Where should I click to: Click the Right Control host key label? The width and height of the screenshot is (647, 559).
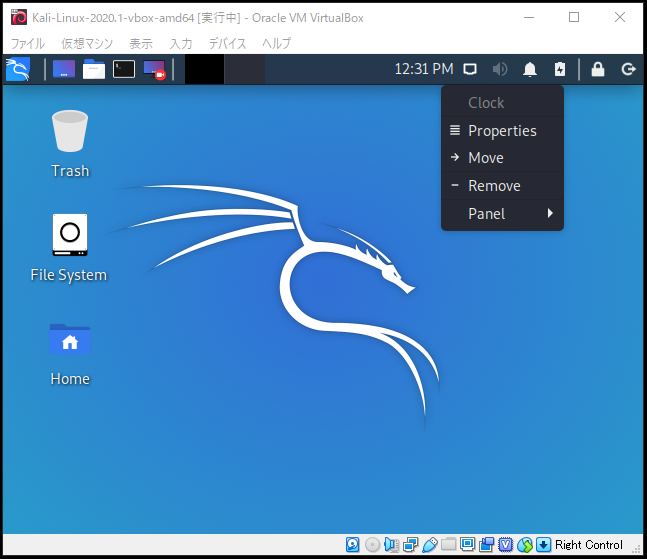pos(588,545)
